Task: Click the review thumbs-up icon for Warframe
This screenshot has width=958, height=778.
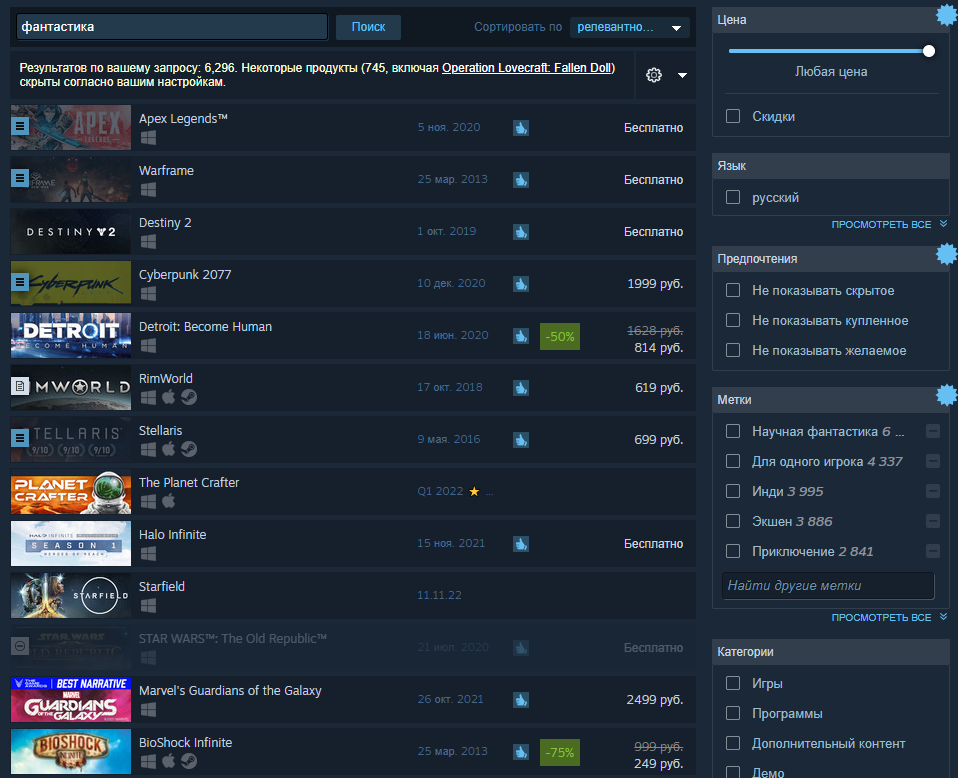Action: [521, 180]
